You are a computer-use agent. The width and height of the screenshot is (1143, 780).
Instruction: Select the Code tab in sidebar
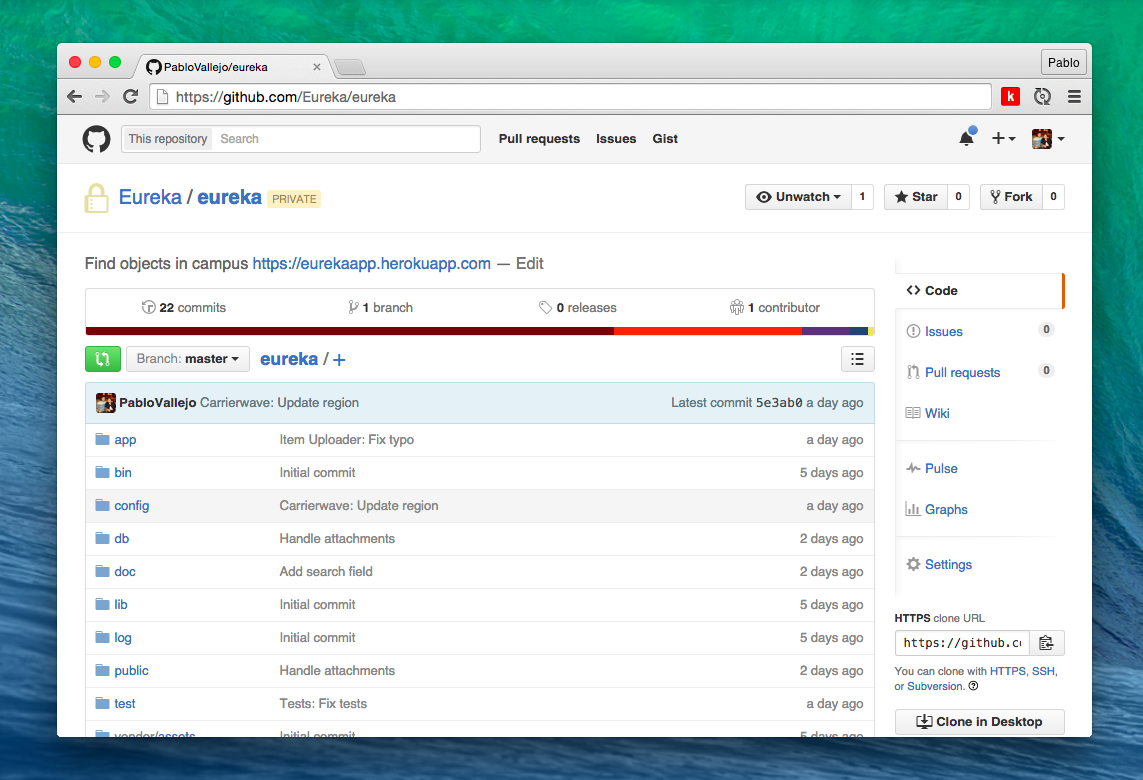(980, 290)
